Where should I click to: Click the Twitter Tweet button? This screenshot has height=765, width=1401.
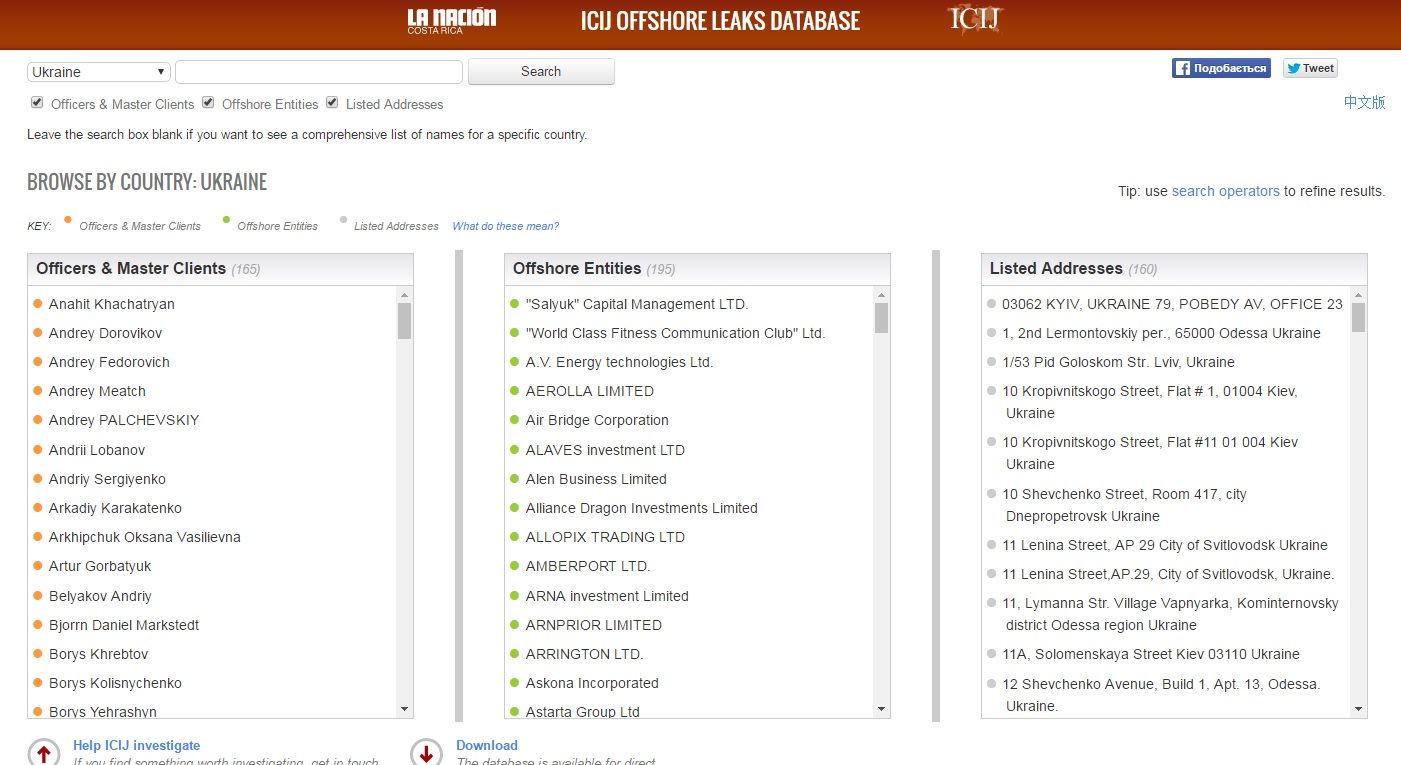(1310, 68)
